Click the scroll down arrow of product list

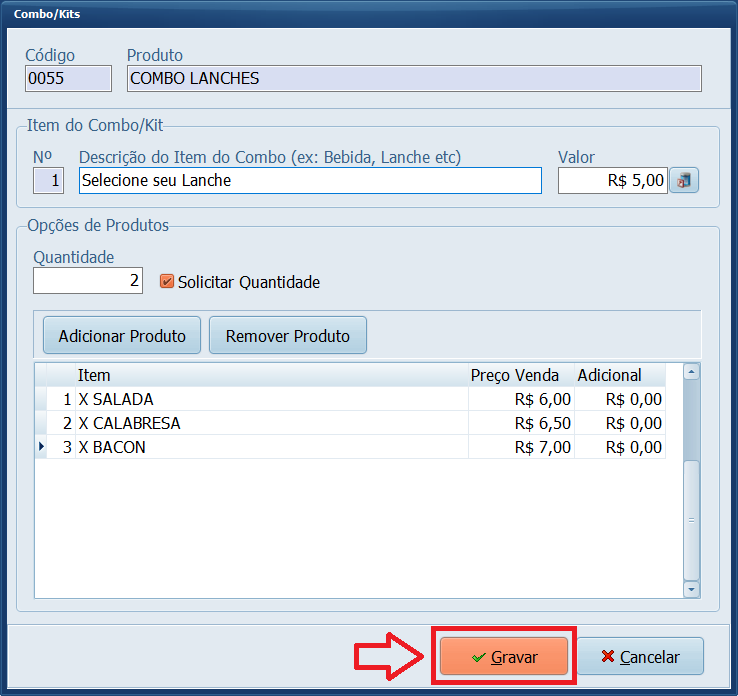(x=691, y=589)
